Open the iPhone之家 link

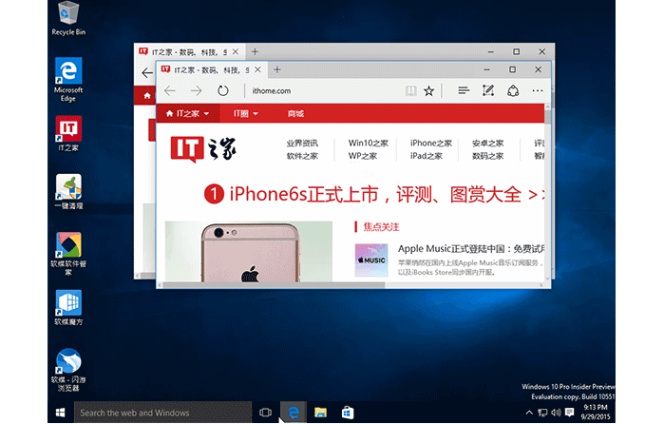click(431, 143)
